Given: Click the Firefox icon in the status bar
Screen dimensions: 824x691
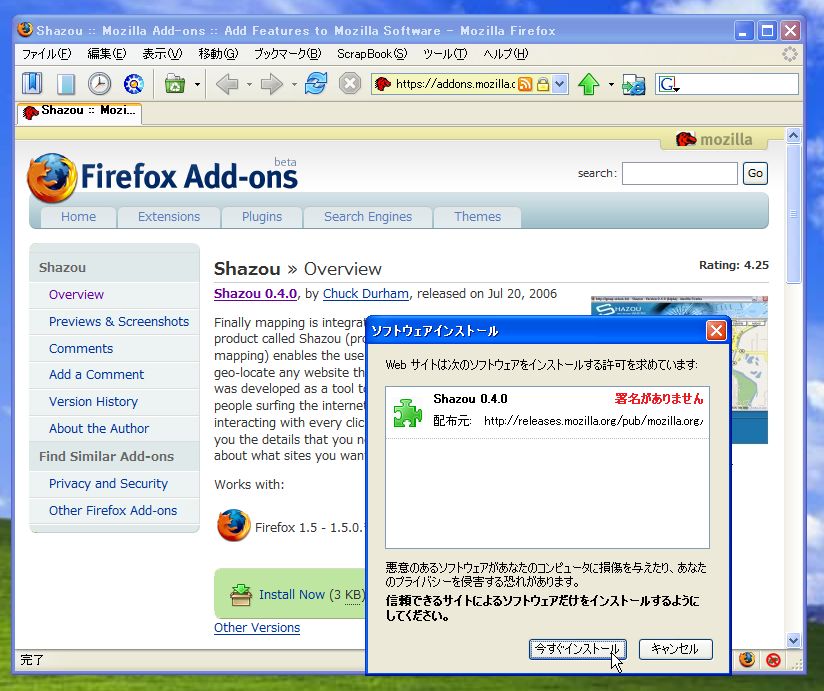Looking at the screenshot, I should (x=747, y=659).
